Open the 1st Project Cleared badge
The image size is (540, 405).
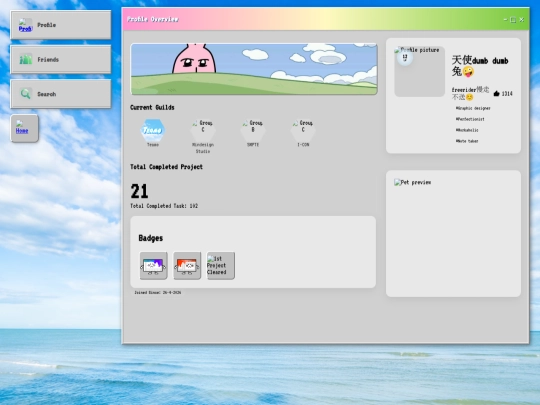[x=220, y=266]
